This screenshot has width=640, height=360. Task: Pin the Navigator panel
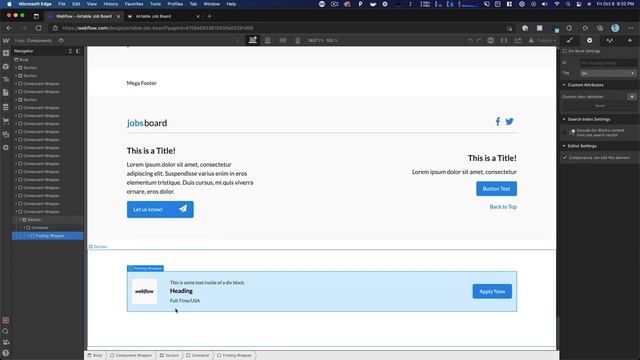[x=78, y=51]
